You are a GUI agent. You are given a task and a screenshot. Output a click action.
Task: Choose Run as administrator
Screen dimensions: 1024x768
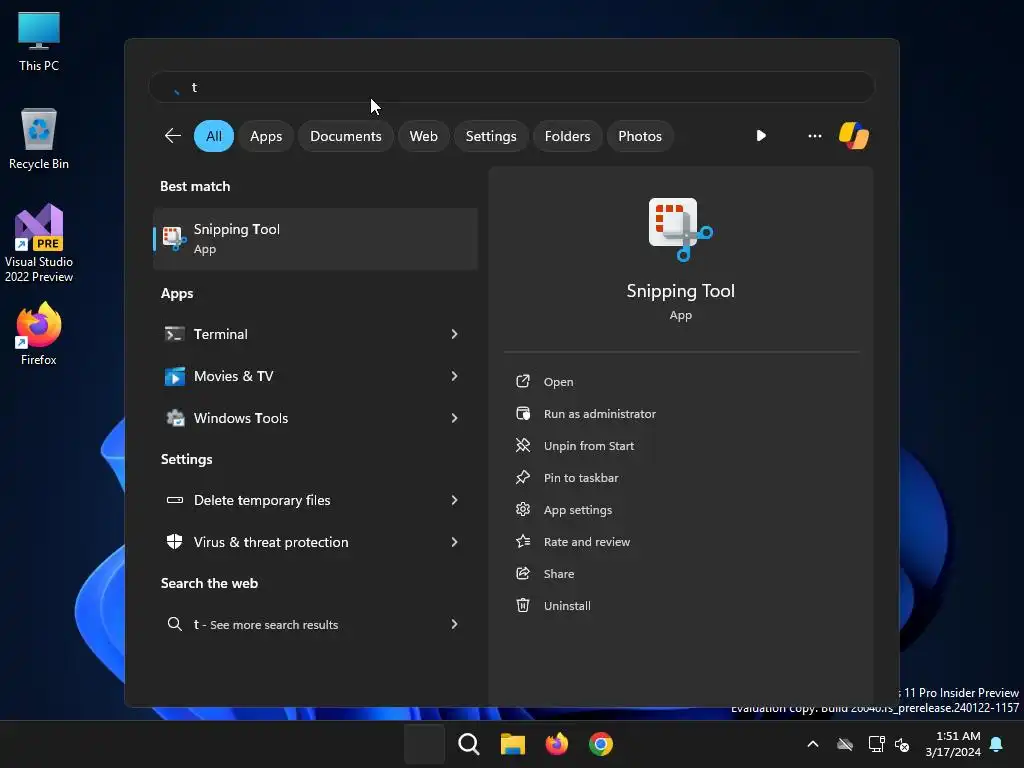600,414
